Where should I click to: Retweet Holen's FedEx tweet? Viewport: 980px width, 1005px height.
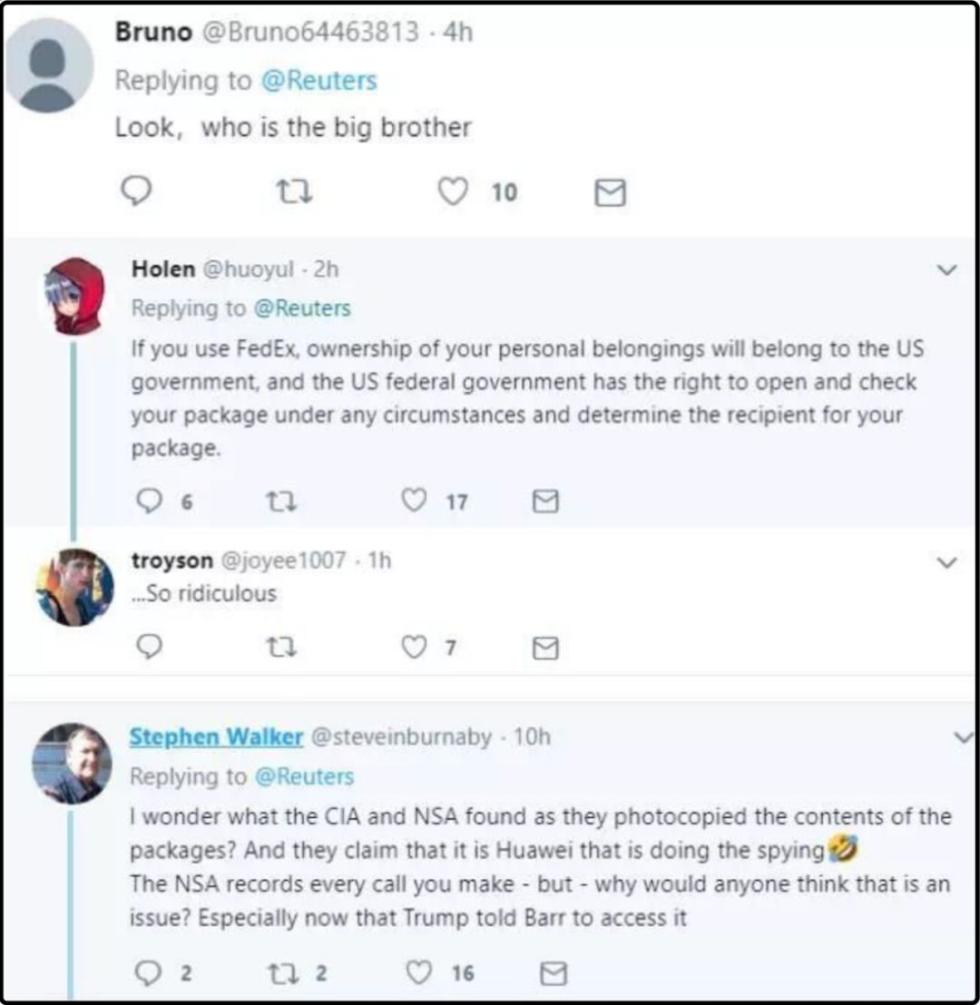285,500
